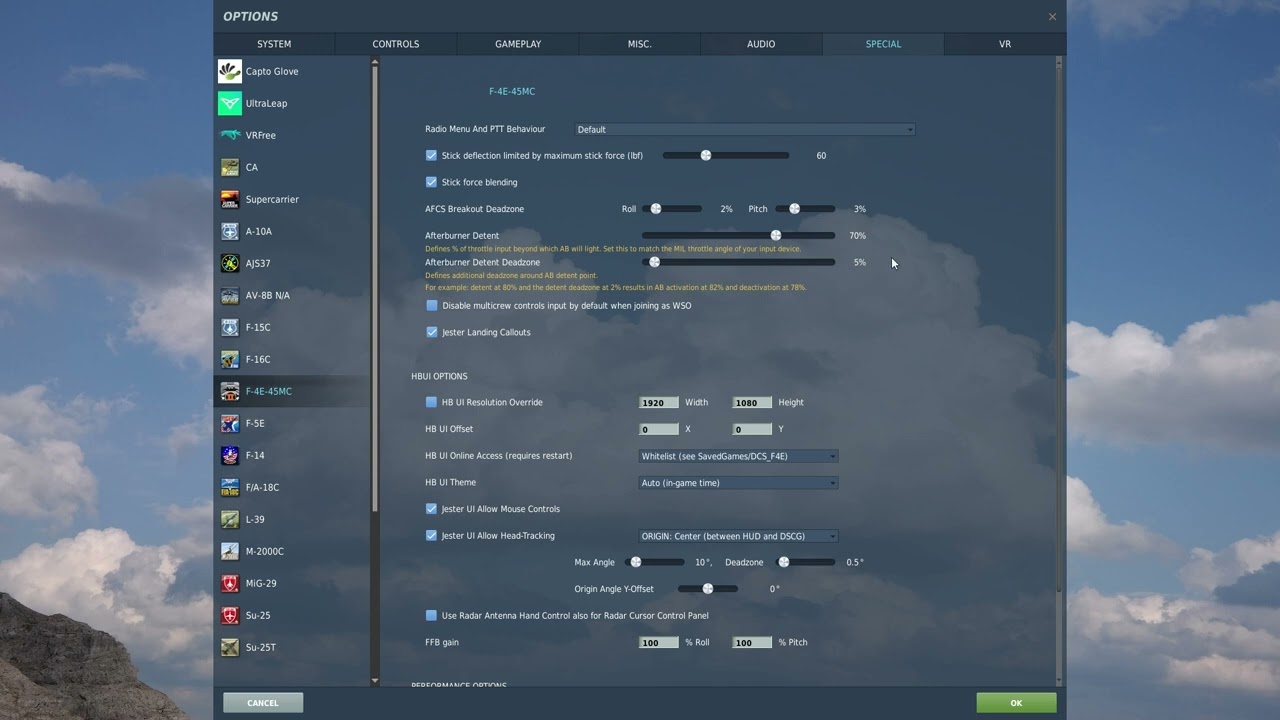Toggle Jester UI Allow Mouse Controls

coord(431,509)
